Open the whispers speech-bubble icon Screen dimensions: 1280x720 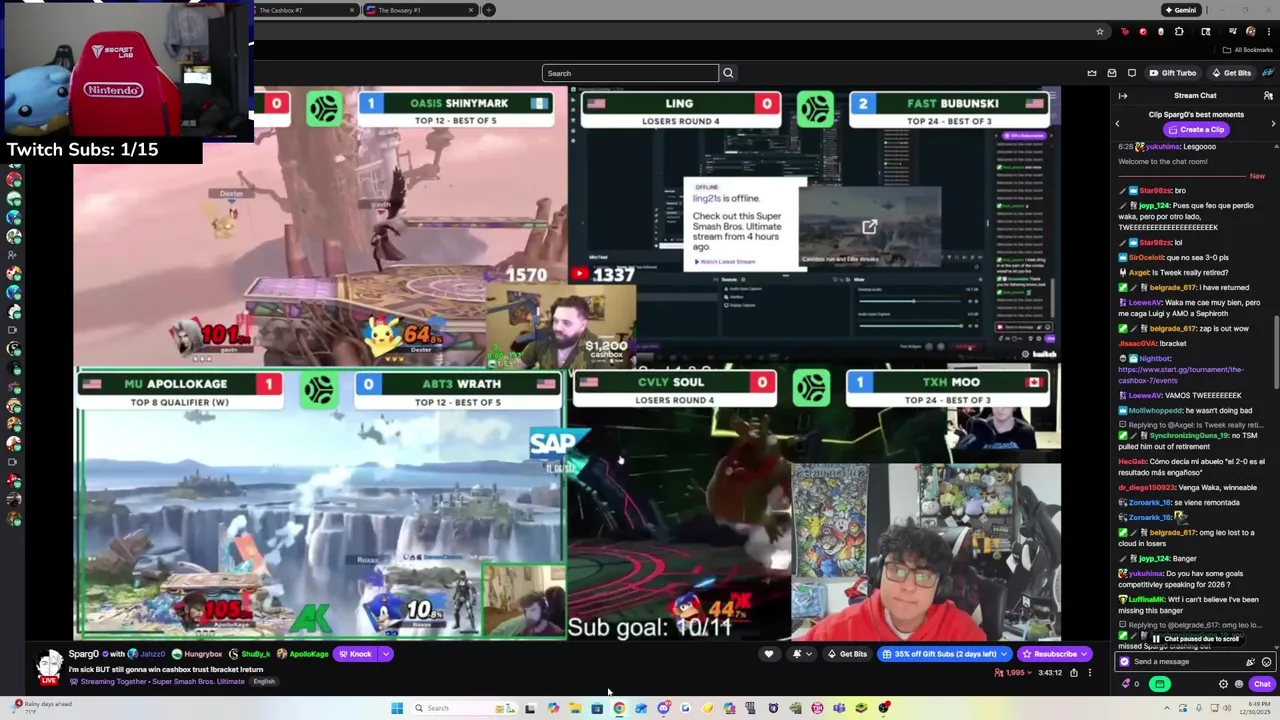1131,73
